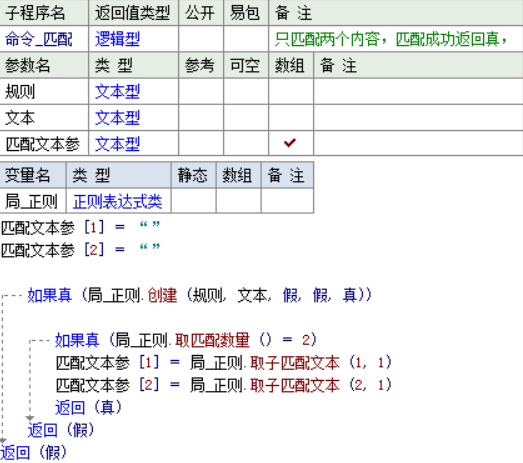Click the 返回 (真) statement
The height and width of the screenshot is (463, 523).
[89, 408]
